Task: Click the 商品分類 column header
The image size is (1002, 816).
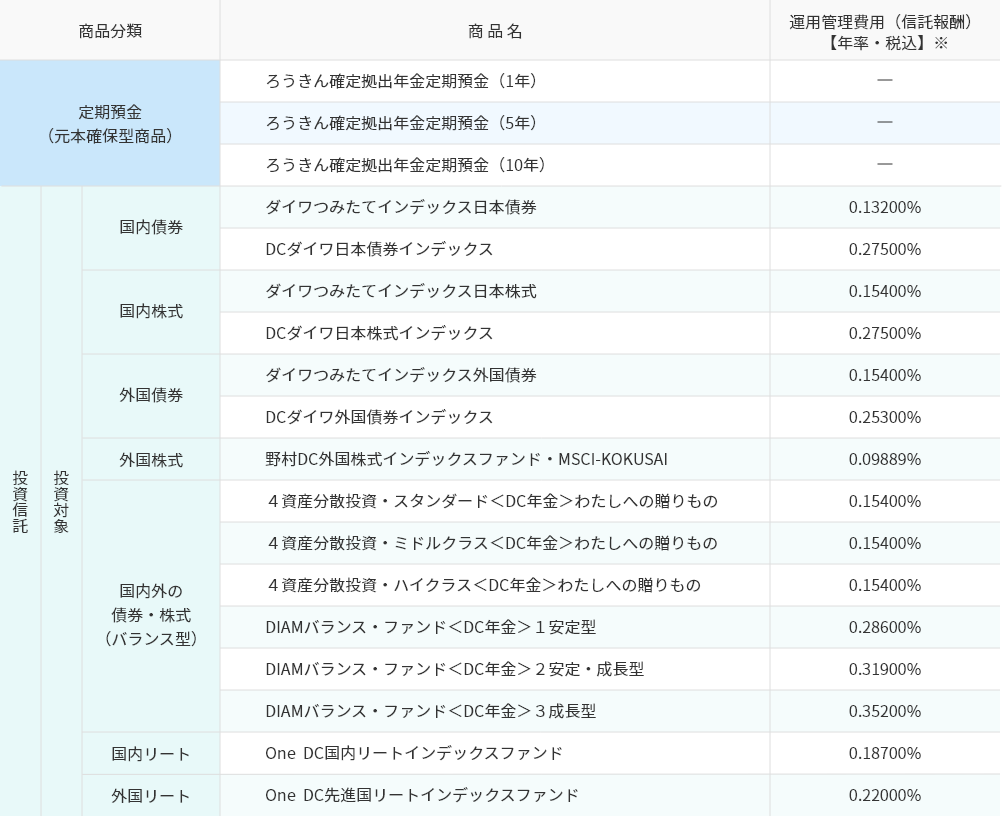Action: (x=108, y=29)
